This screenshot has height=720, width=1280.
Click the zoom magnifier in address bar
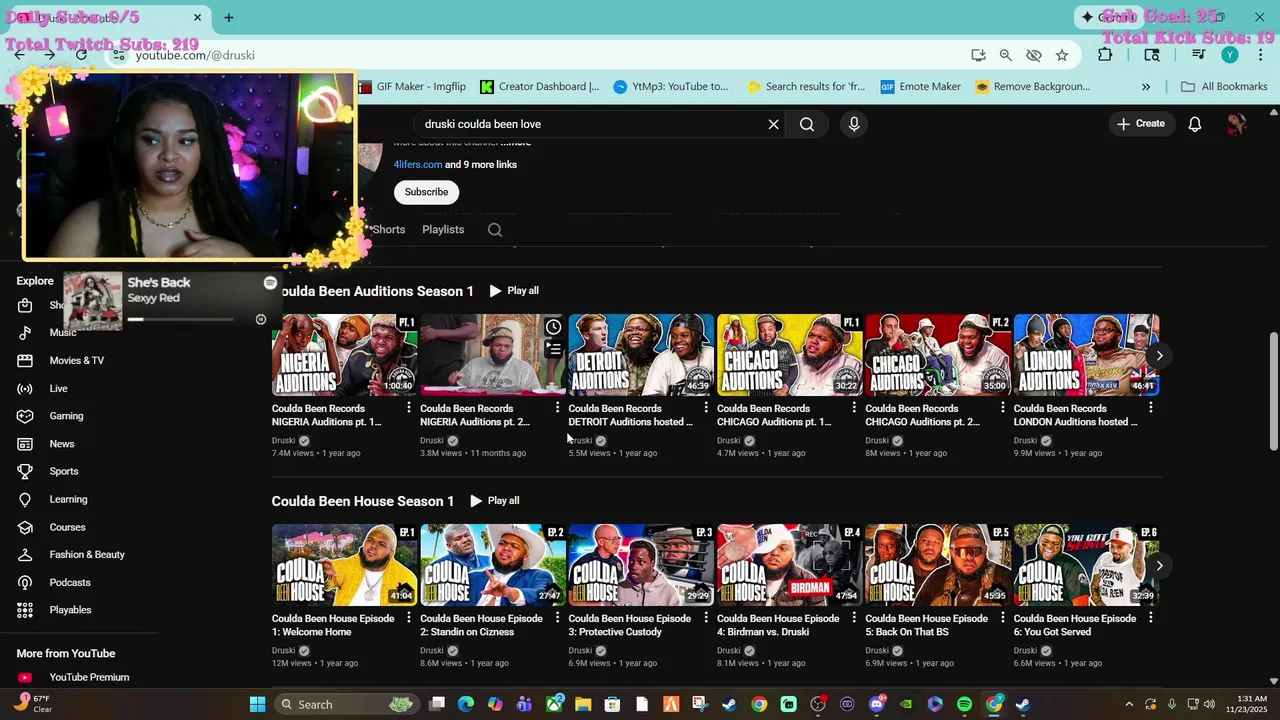click(x=1006, y=55)
